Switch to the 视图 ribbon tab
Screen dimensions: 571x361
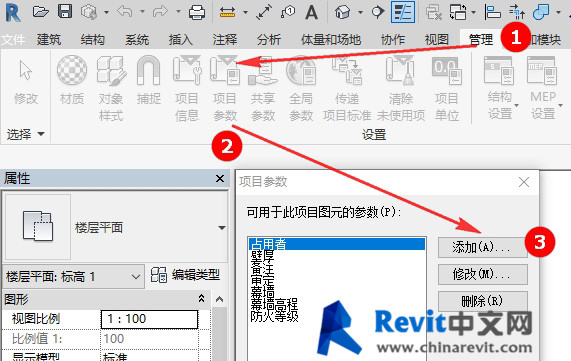pos(437,39)
